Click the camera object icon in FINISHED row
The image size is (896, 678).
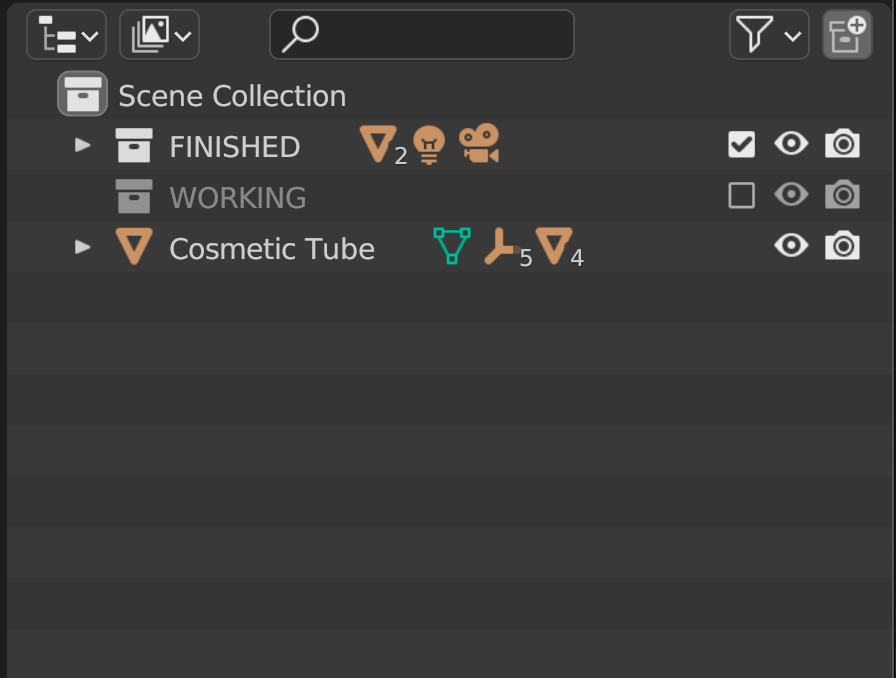point(479,143)
